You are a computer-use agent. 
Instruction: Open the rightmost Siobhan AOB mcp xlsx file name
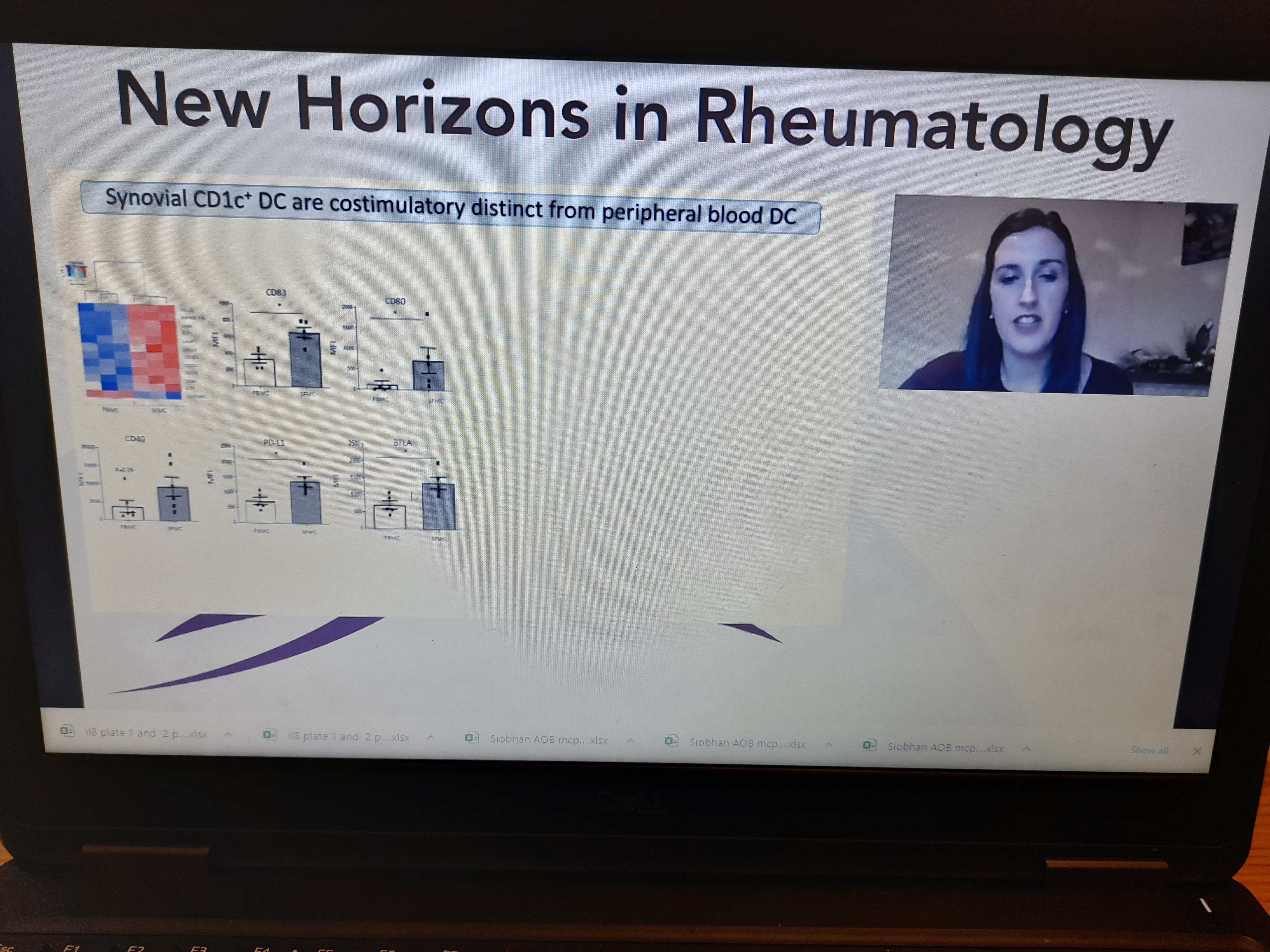945,748
